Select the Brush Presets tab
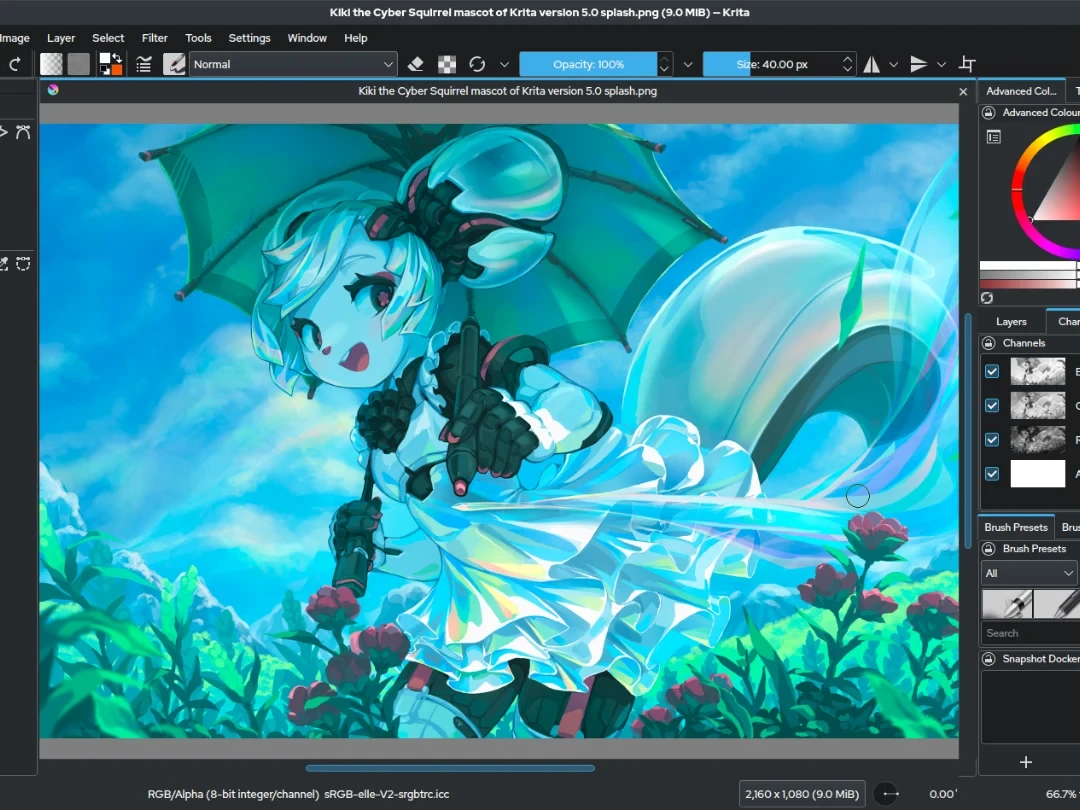 [x=1016, y=527]
